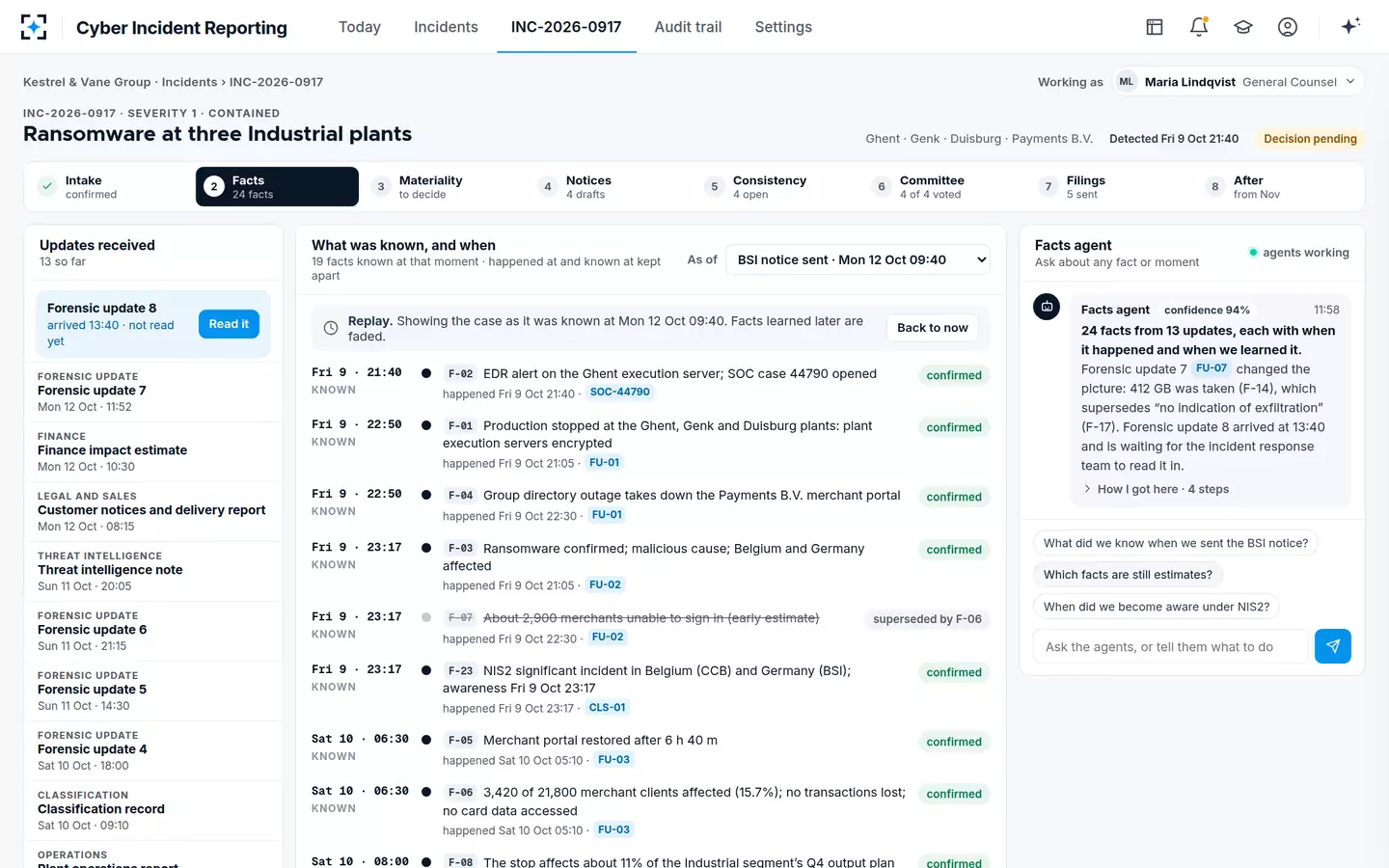This screenshot has height=868, width=1389.
Task: Open Forensic update 7 in updates list
Action: point(154,391)
